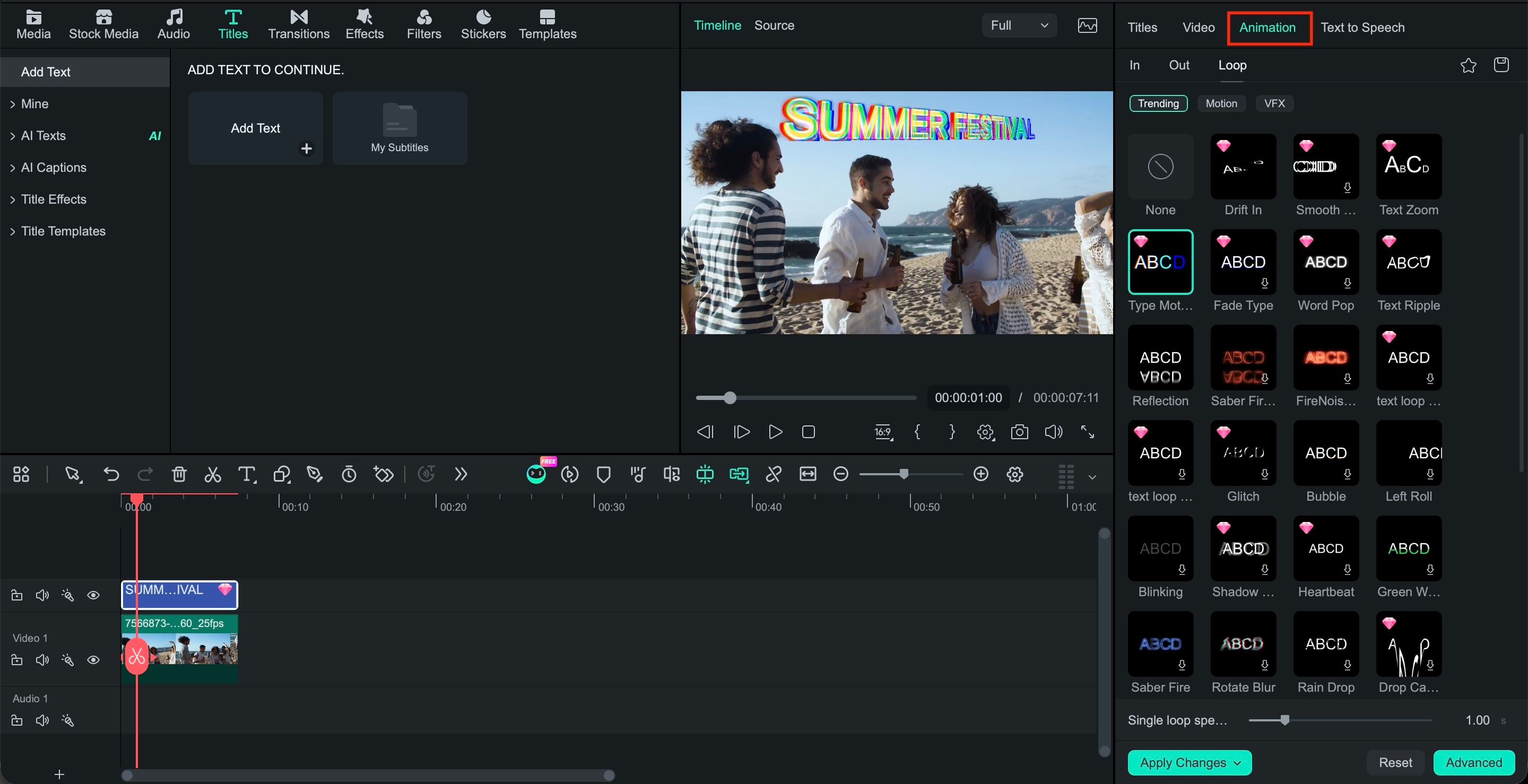Select the Source preview tab

774,25
